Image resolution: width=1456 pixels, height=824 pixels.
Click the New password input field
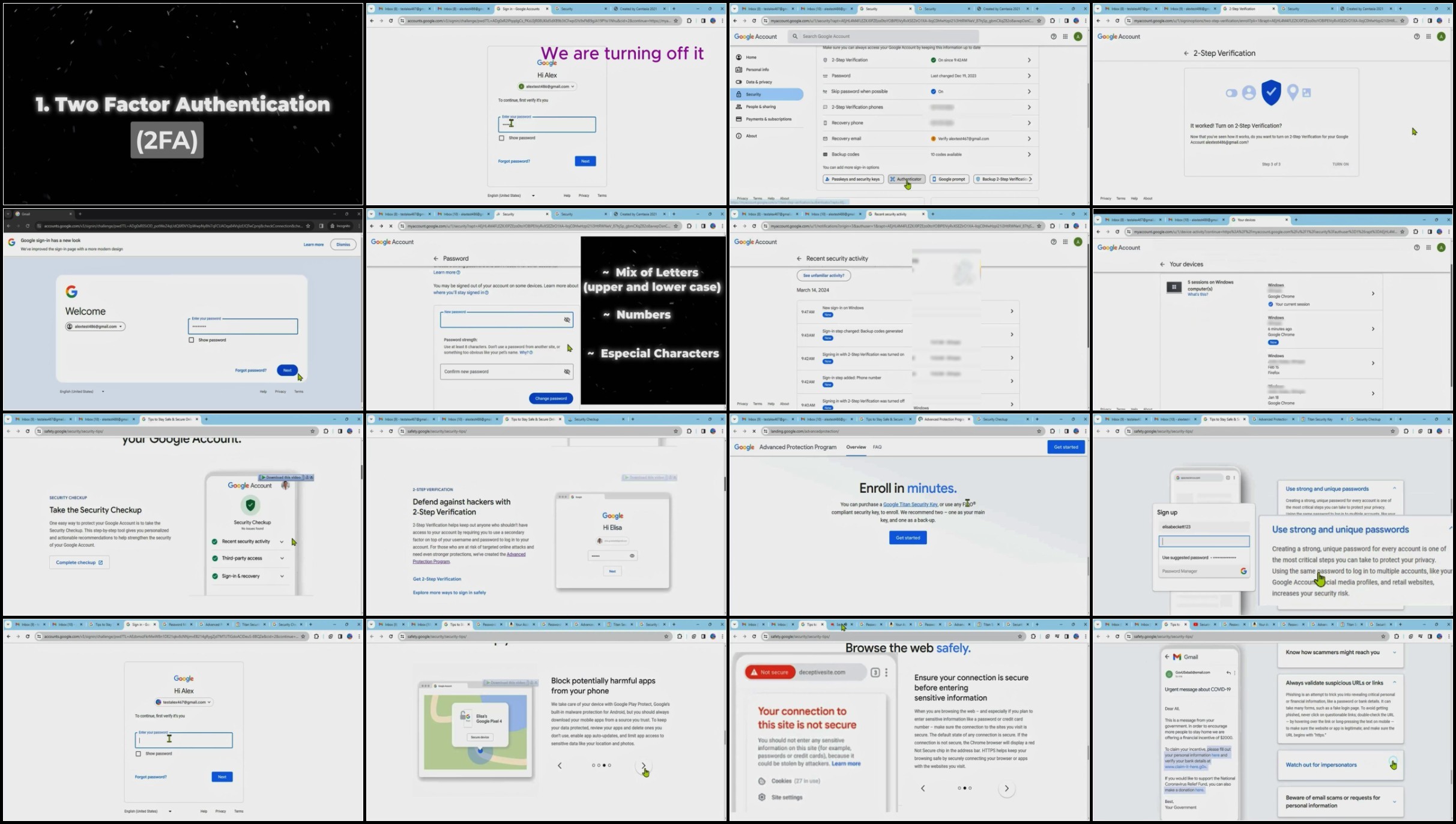click(x=506, y=320)
